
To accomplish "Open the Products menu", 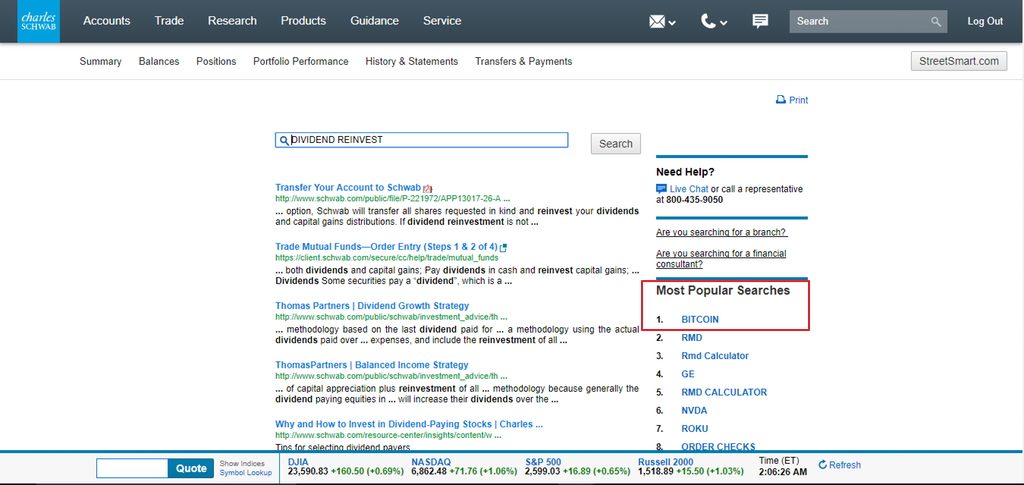I will tap(303, 21).
